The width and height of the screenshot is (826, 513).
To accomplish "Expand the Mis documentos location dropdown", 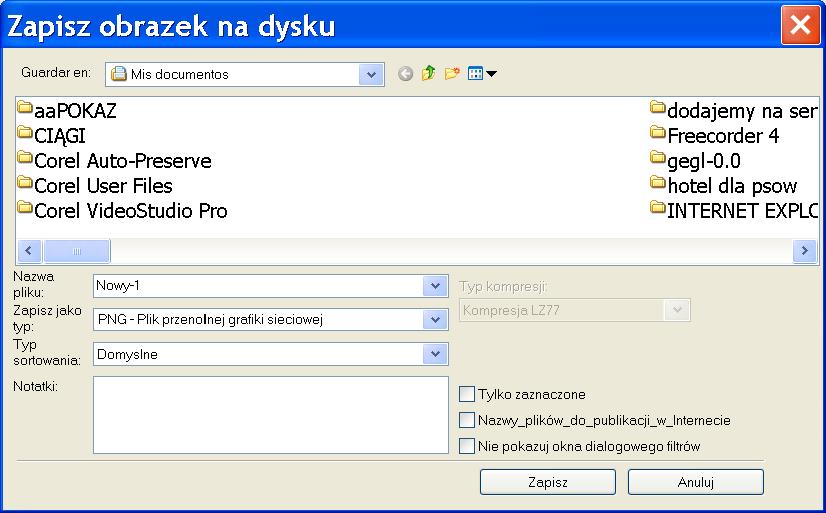I will point(372,74).
